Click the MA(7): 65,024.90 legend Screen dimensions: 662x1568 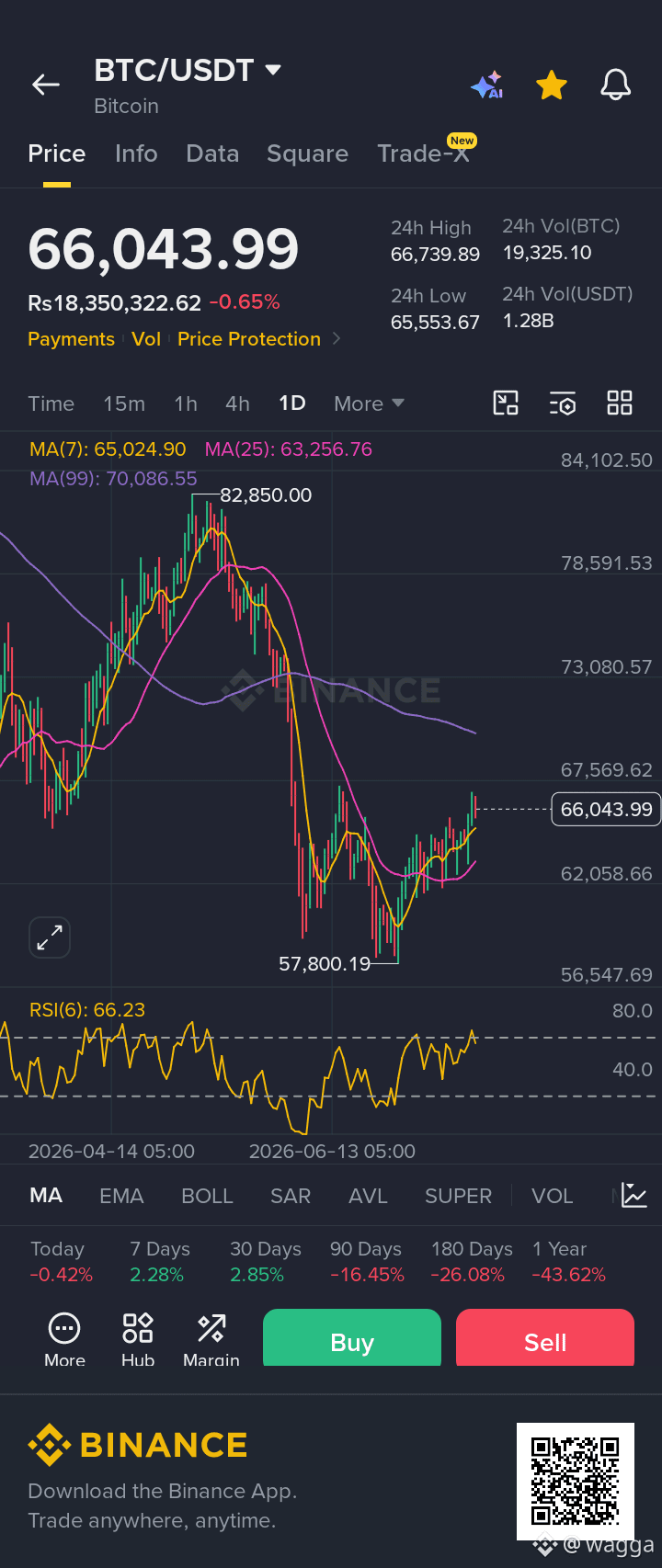[x=108, y=449]
